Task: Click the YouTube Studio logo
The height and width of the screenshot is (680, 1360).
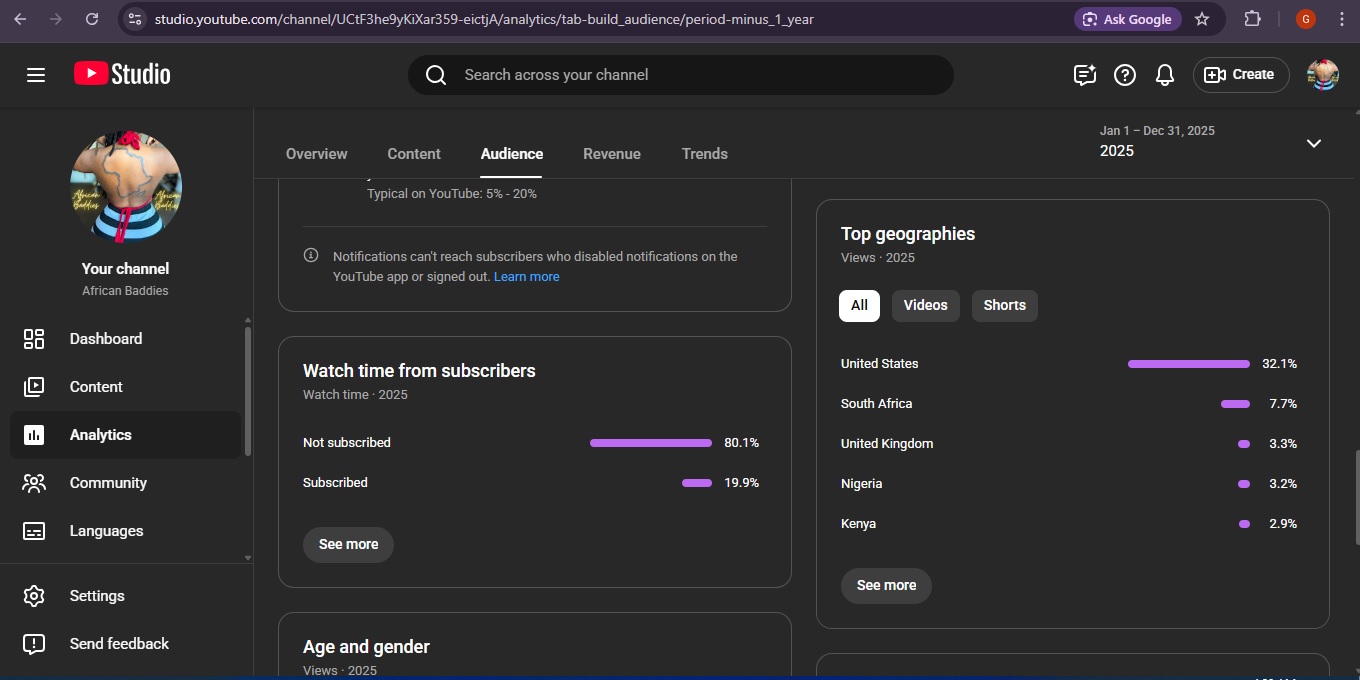Action: 122,74
